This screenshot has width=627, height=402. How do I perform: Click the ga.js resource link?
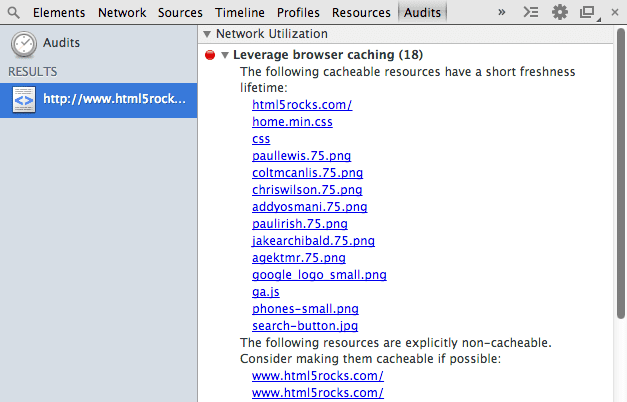coord(265,292)
